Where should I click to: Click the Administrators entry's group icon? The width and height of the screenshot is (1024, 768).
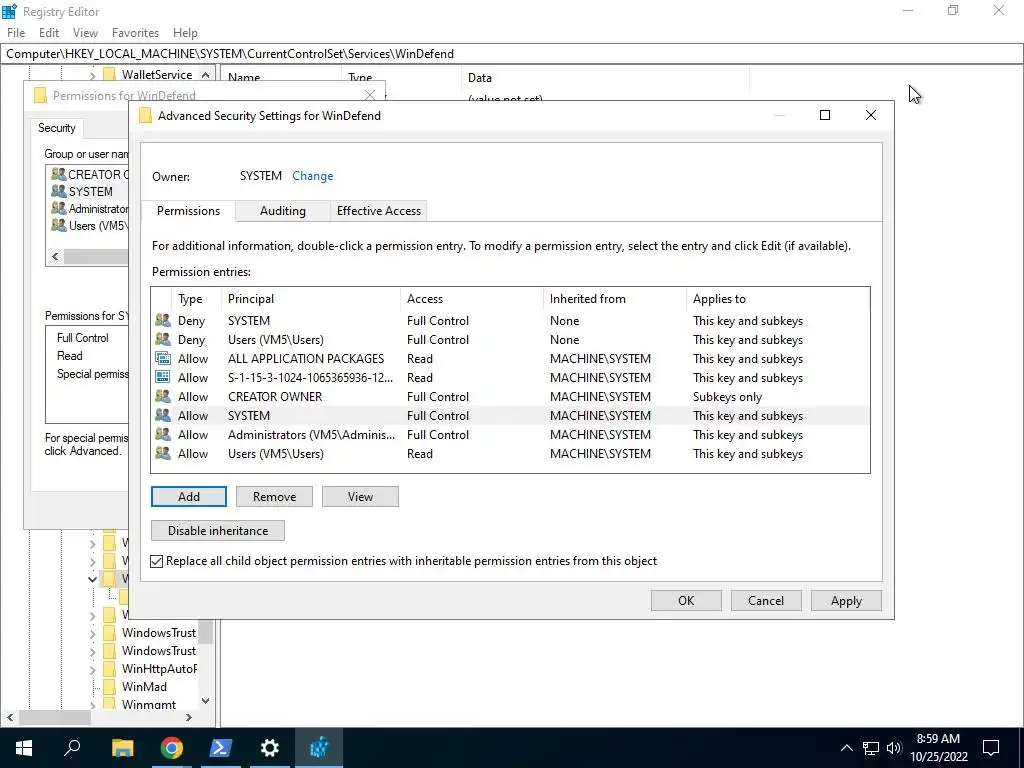[163, 434]
